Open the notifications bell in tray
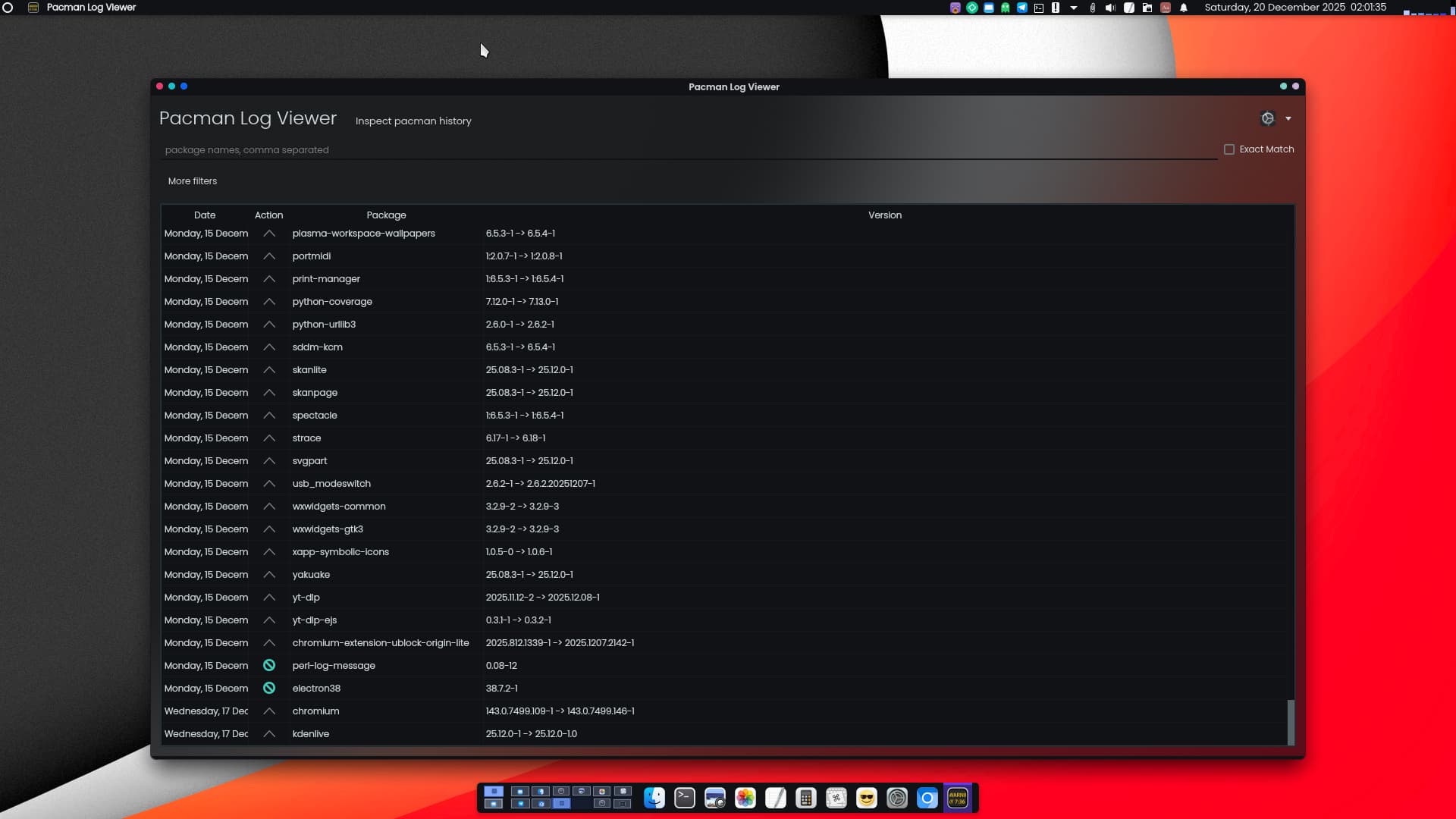 tap(1184, 8)
